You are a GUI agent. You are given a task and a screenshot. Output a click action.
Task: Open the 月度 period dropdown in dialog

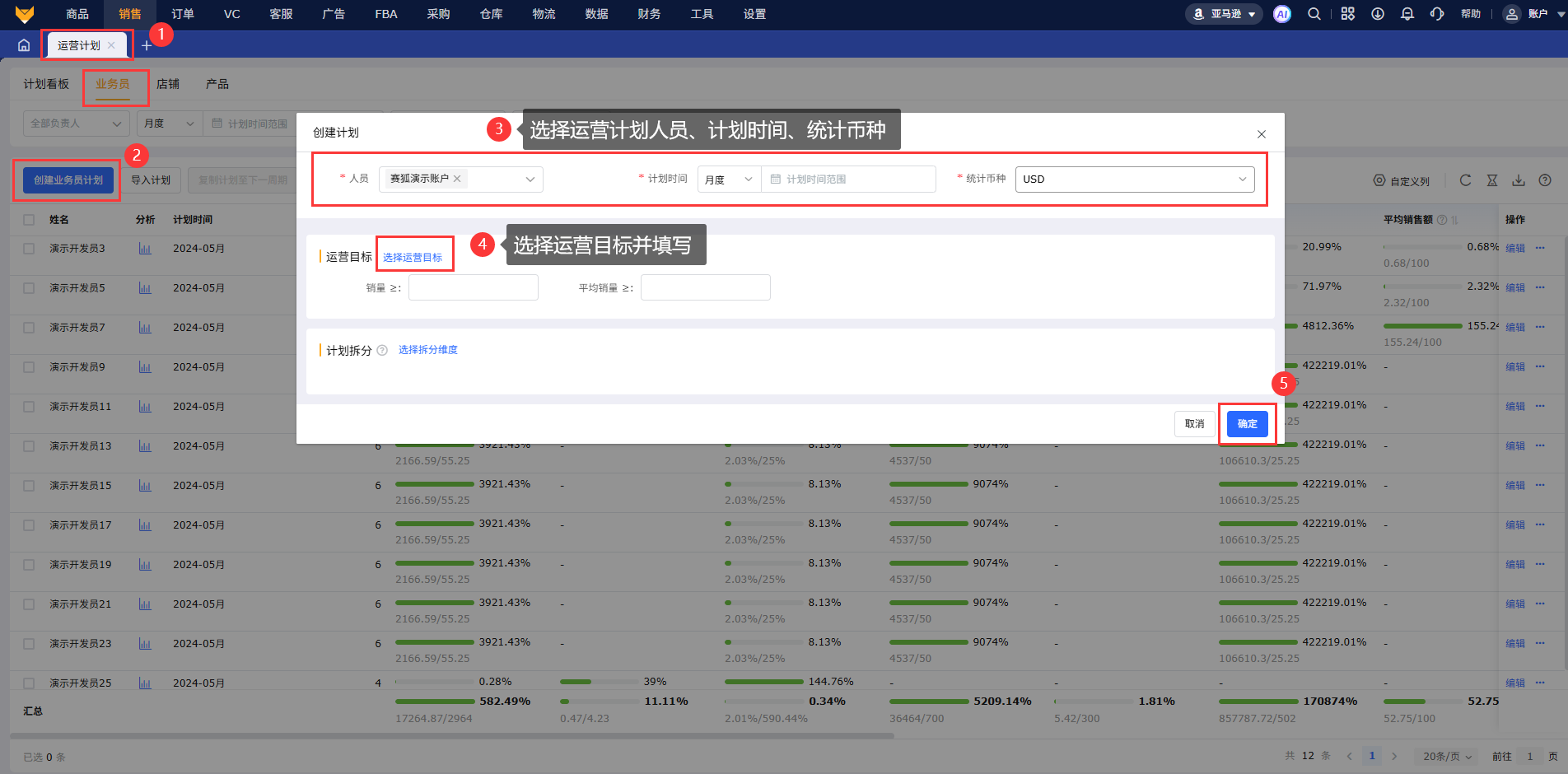(x=729, y=180)
